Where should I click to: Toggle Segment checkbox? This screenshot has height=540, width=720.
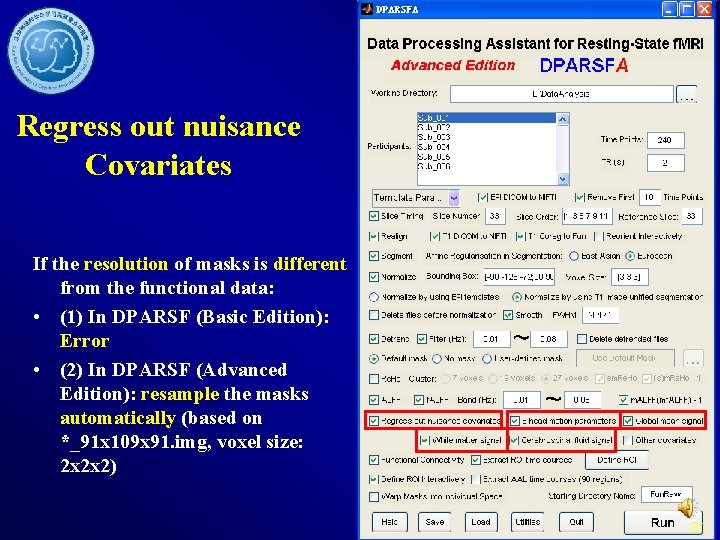pos(374,256)
